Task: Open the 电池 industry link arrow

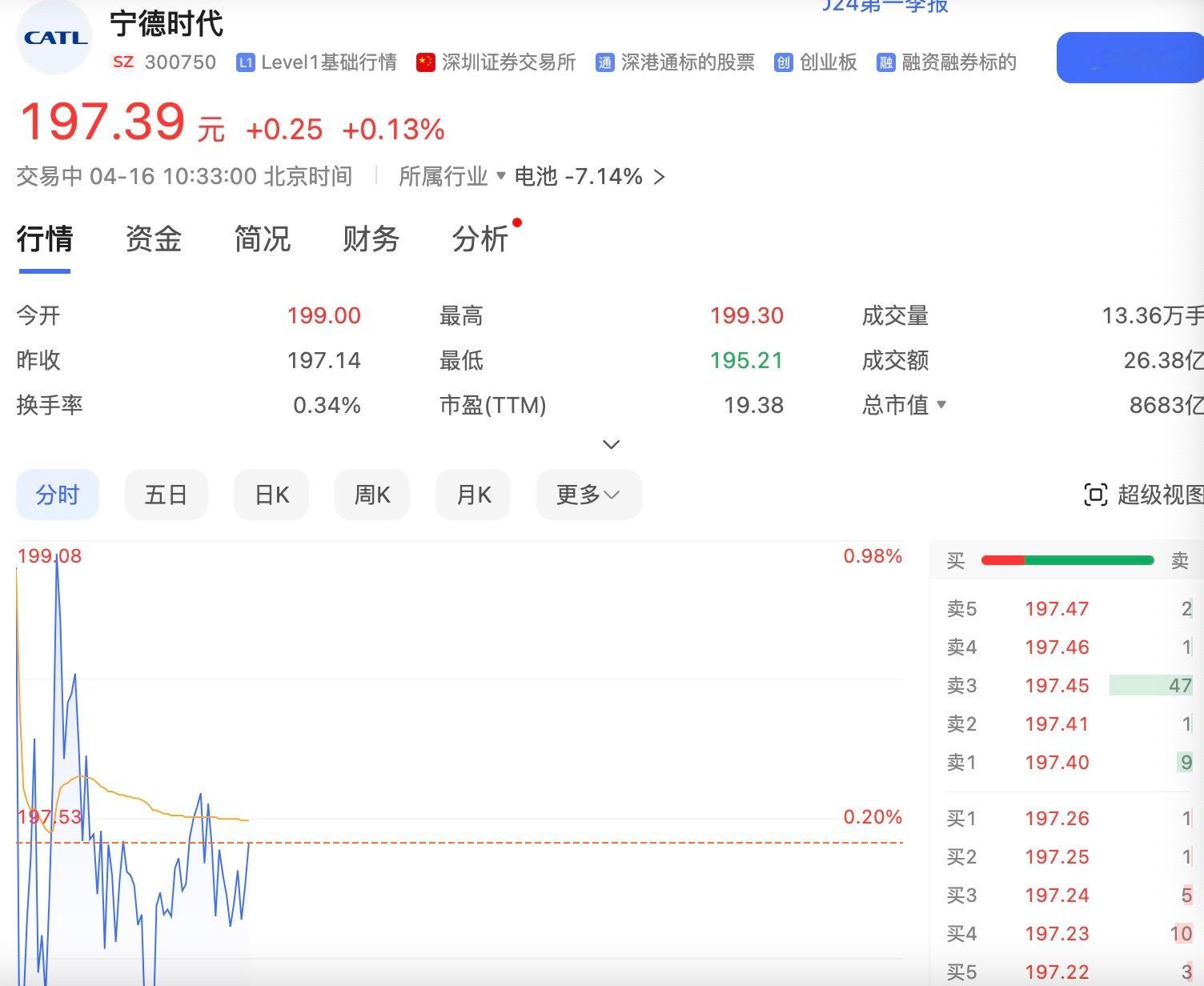Action: [660, 177]
